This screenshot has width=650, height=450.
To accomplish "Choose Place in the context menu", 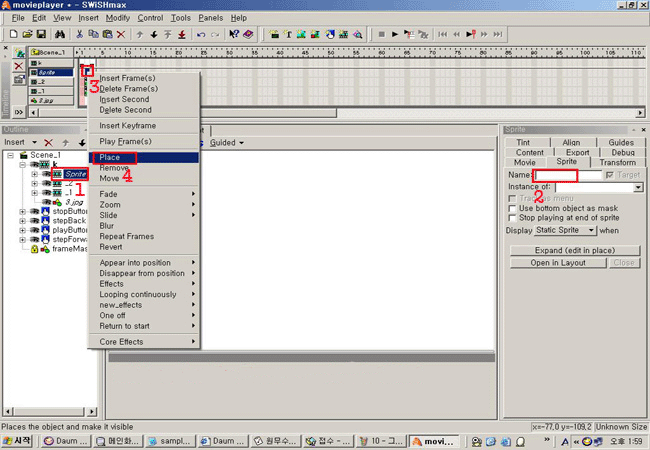I will 143,157.
